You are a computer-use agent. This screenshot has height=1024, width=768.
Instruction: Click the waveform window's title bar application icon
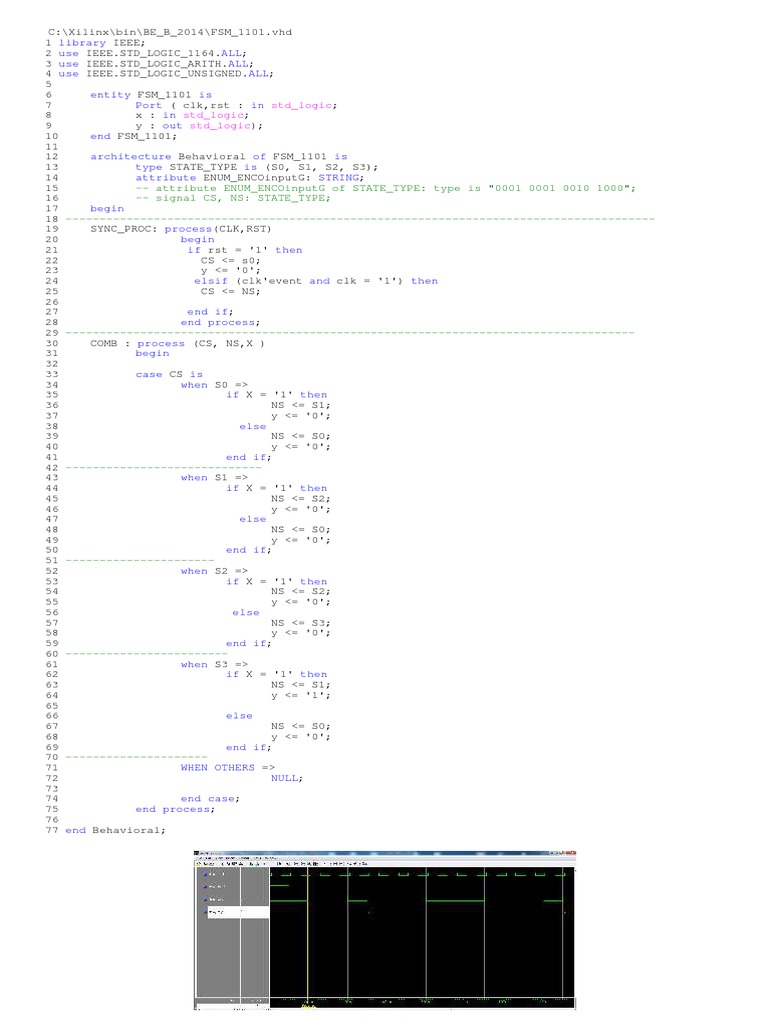click(197, 853)
